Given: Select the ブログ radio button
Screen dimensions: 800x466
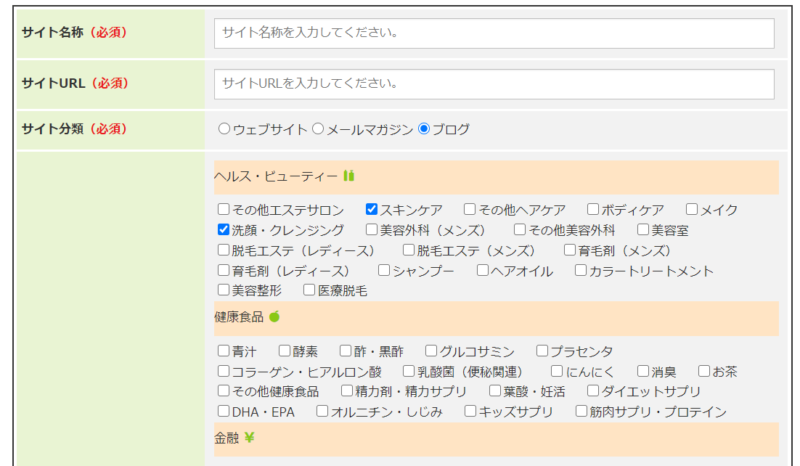Looking at the screenshot, I should (423, 129).
